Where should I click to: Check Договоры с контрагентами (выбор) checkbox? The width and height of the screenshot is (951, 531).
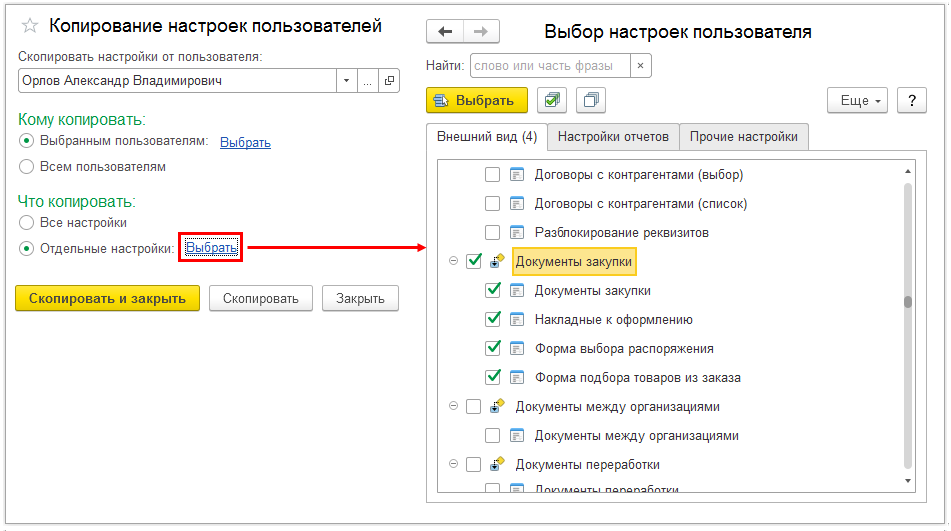click(493, 175)
